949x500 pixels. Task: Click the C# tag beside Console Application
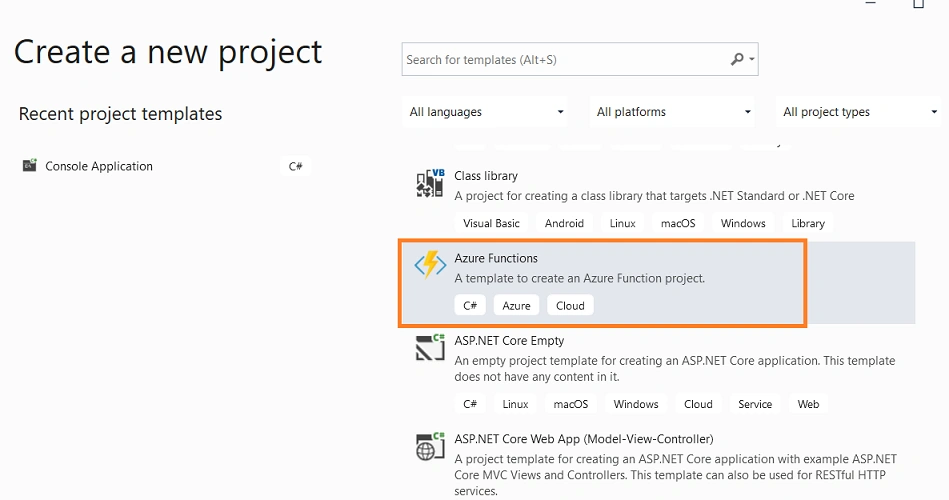tap(295, 166)
